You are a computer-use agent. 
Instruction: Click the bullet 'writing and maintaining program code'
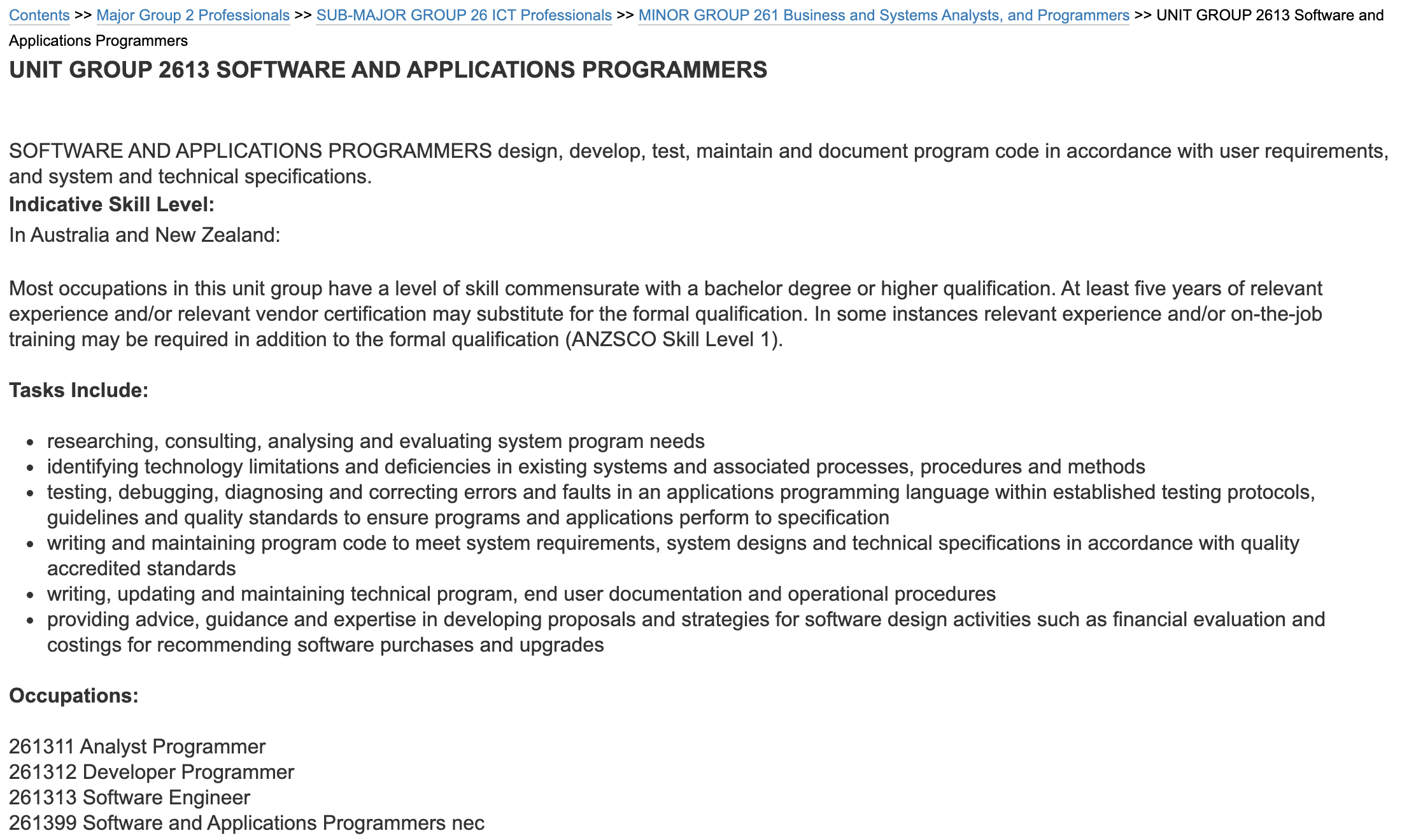[x=673, y=556]
